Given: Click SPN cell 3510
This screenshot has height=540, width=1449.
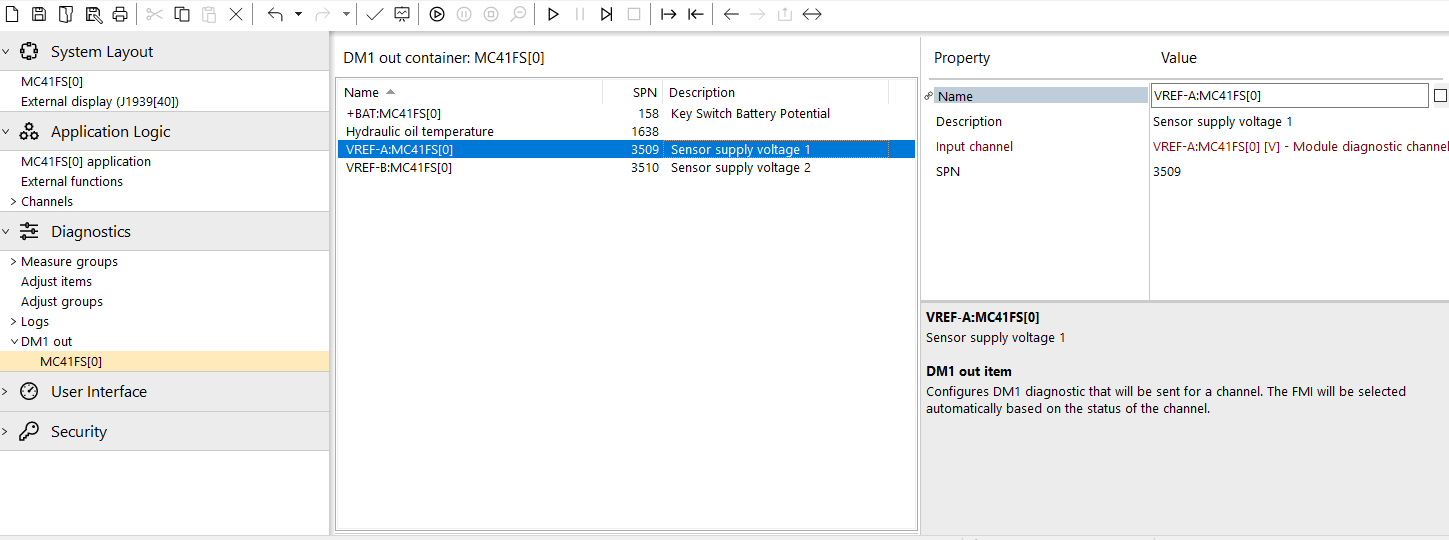Looking at the screenshot, I should click(x=645, y=167).
